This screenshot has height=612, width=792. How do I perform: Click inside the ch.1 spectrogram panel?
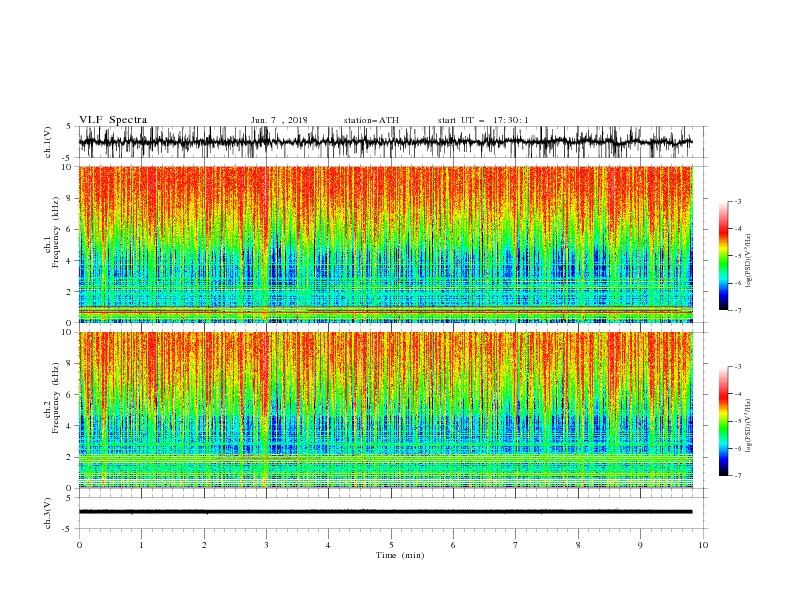(x=385, y=244)
